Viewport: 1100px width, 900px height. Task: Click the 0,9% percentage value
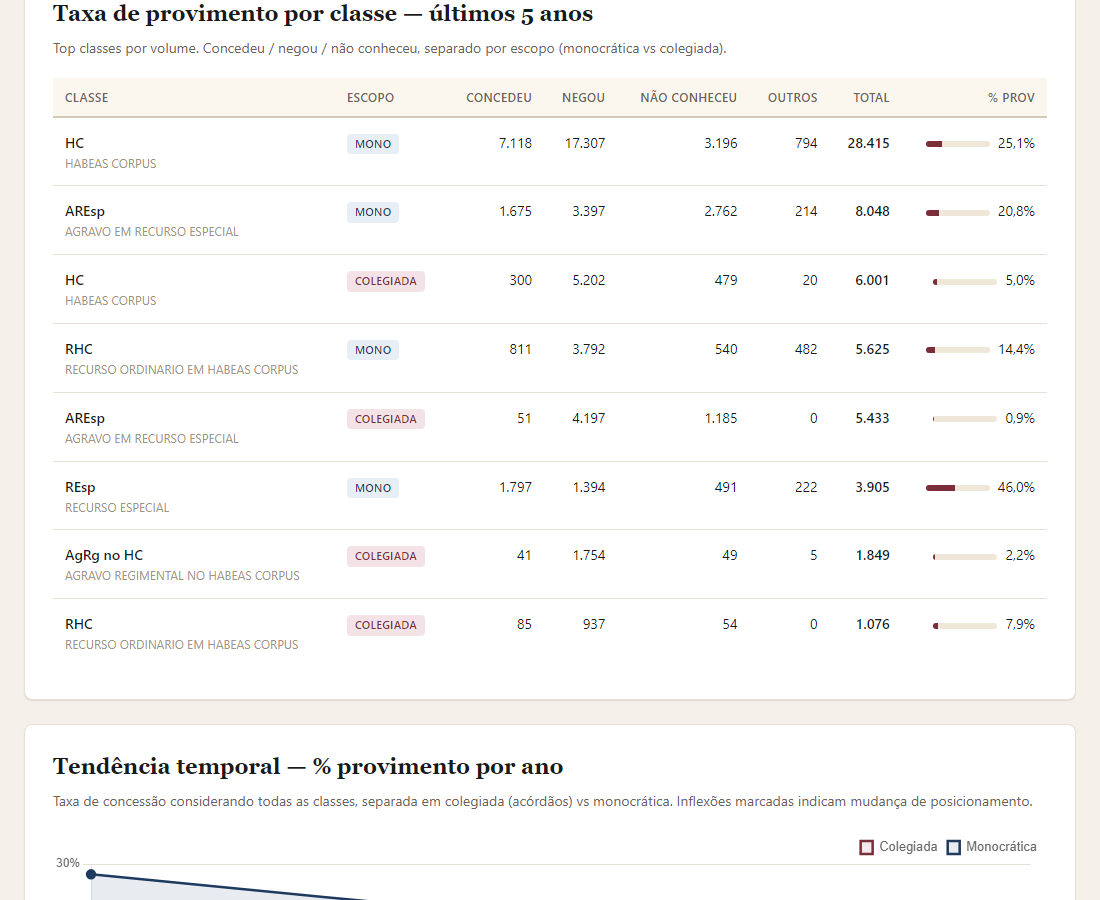click(1020, 418)
